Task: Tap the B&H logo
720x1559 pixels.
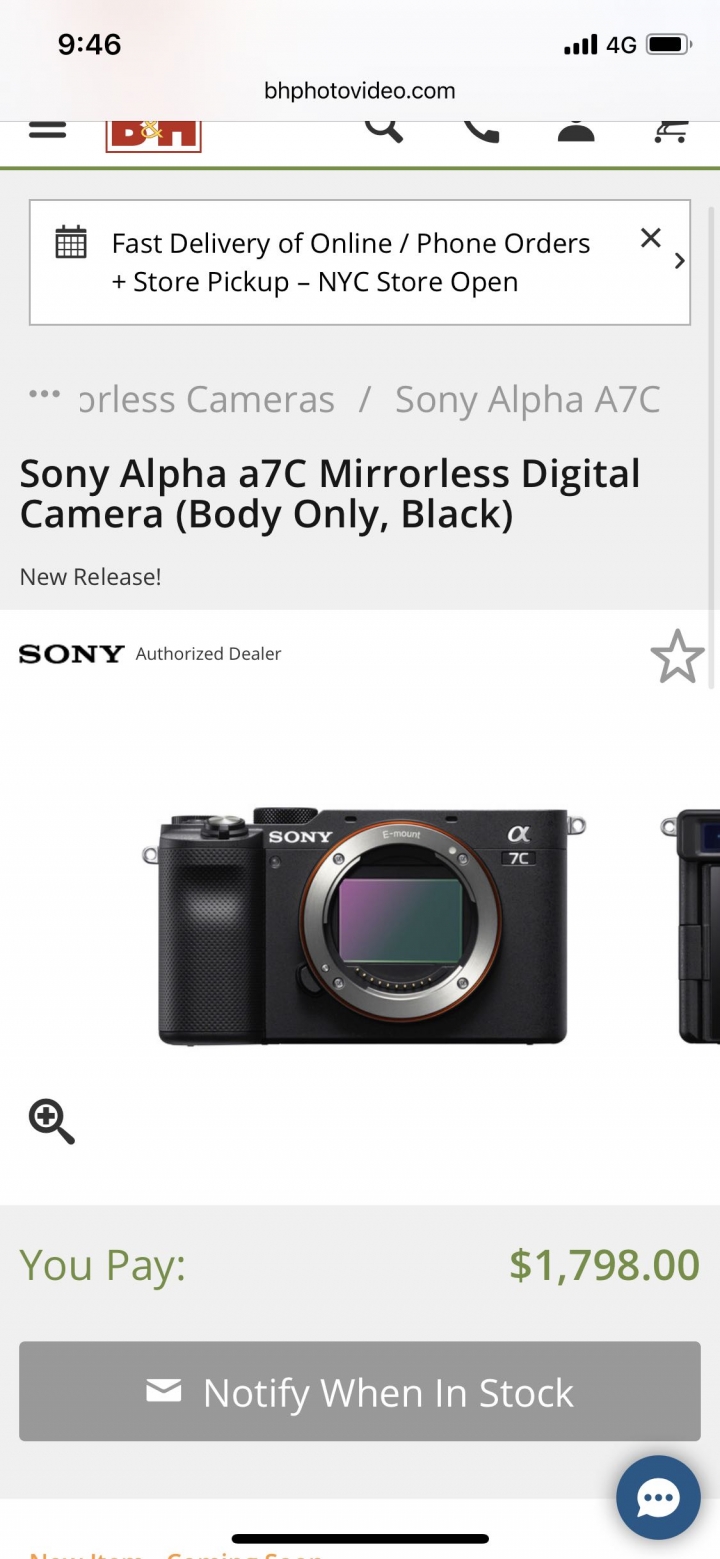Action: pyautogui.click(x=153, y=136)
